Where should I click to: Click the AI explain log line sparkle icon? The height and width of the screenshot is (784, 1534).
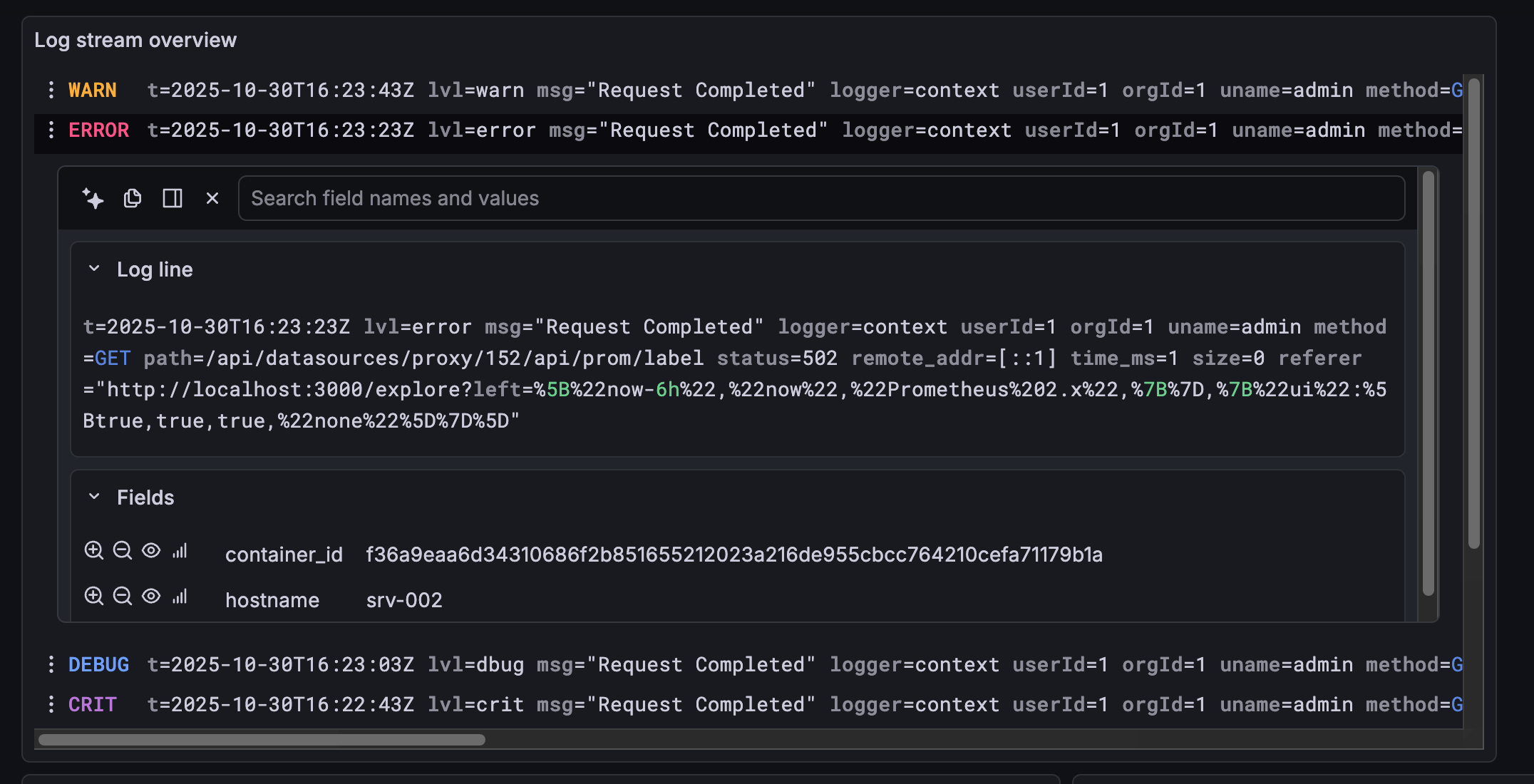[92, 198]
